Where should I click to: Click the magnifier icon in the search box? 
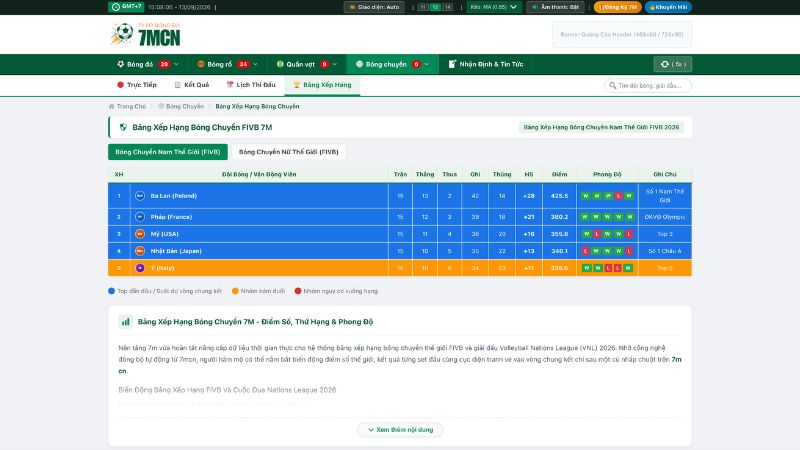click(612, 86)
